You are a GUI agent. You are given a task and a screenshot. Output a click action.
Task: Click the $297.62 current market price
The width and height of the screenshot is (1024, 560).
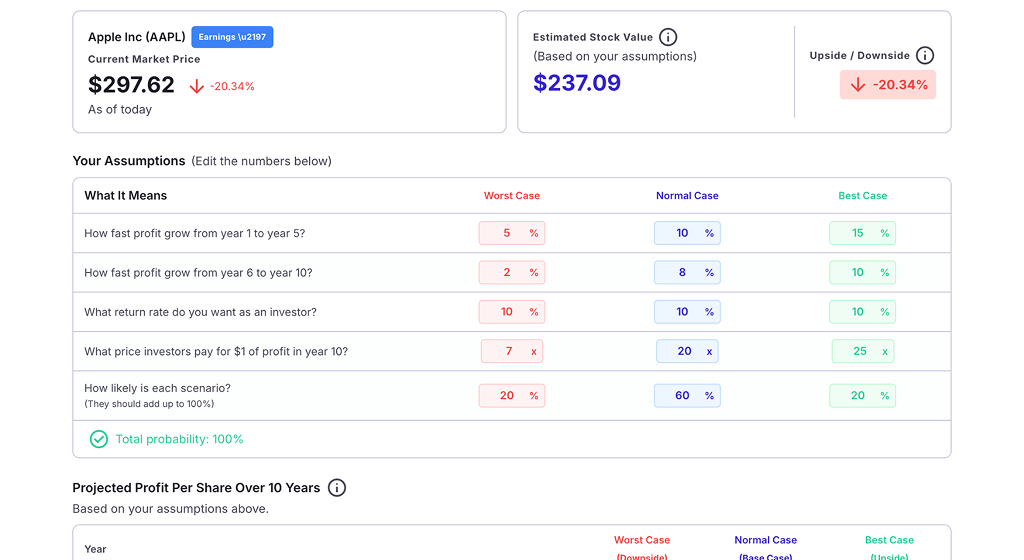131,85
